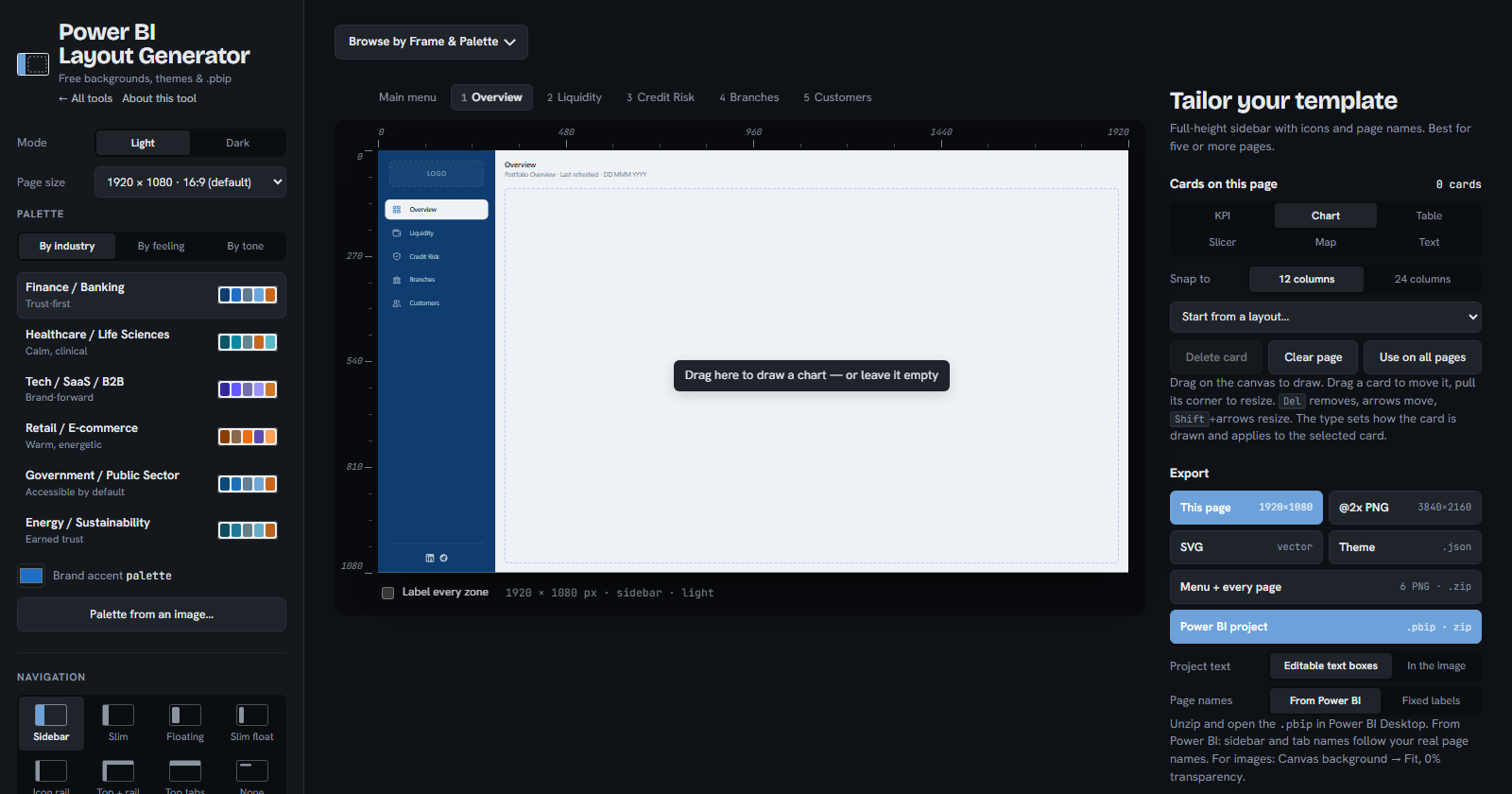This screenshot has height=794, width=1512.
Task: Select the Text card type
Action: click(1429, 242)
